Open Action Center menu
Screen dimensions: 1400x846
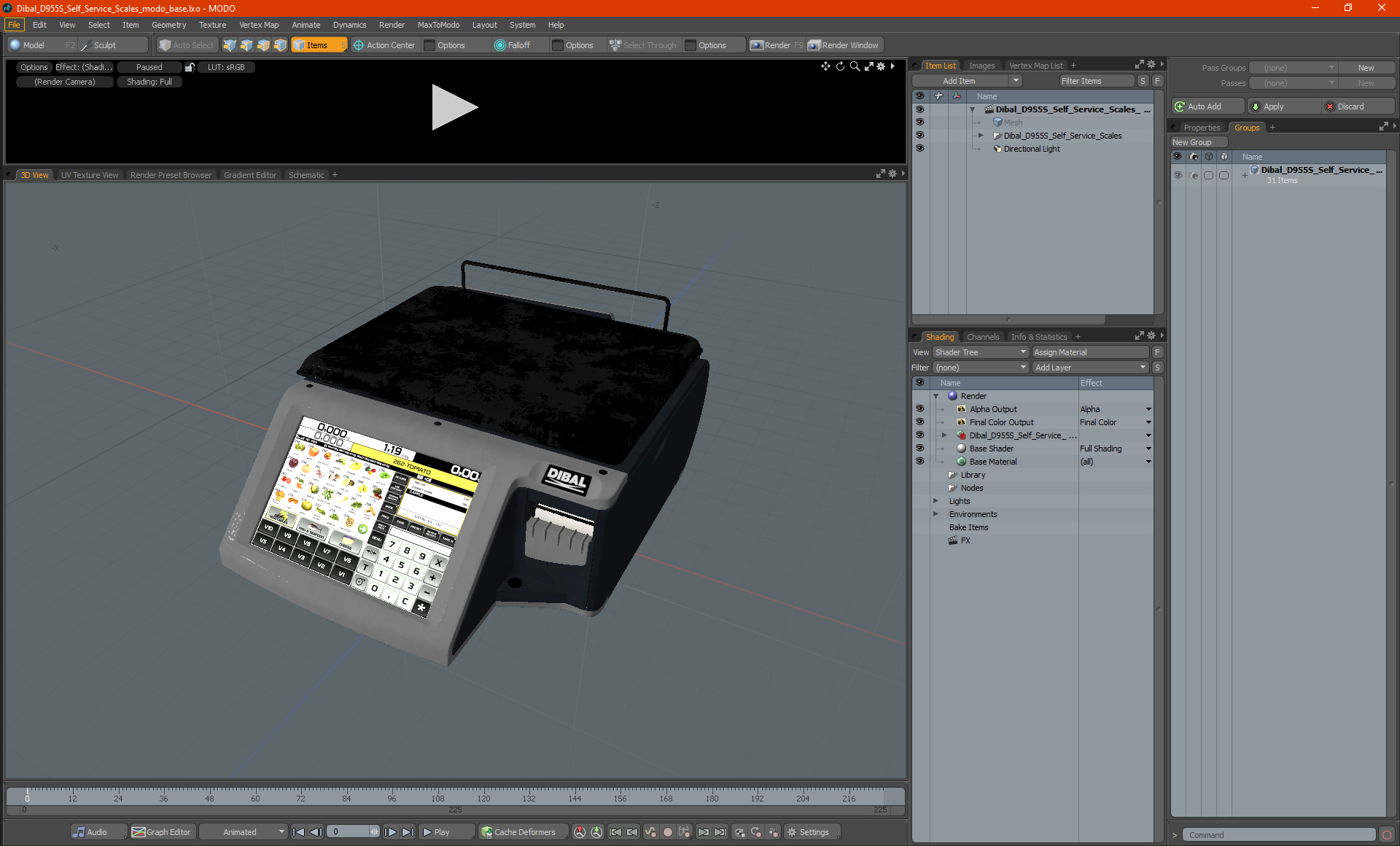pos(384,45)
